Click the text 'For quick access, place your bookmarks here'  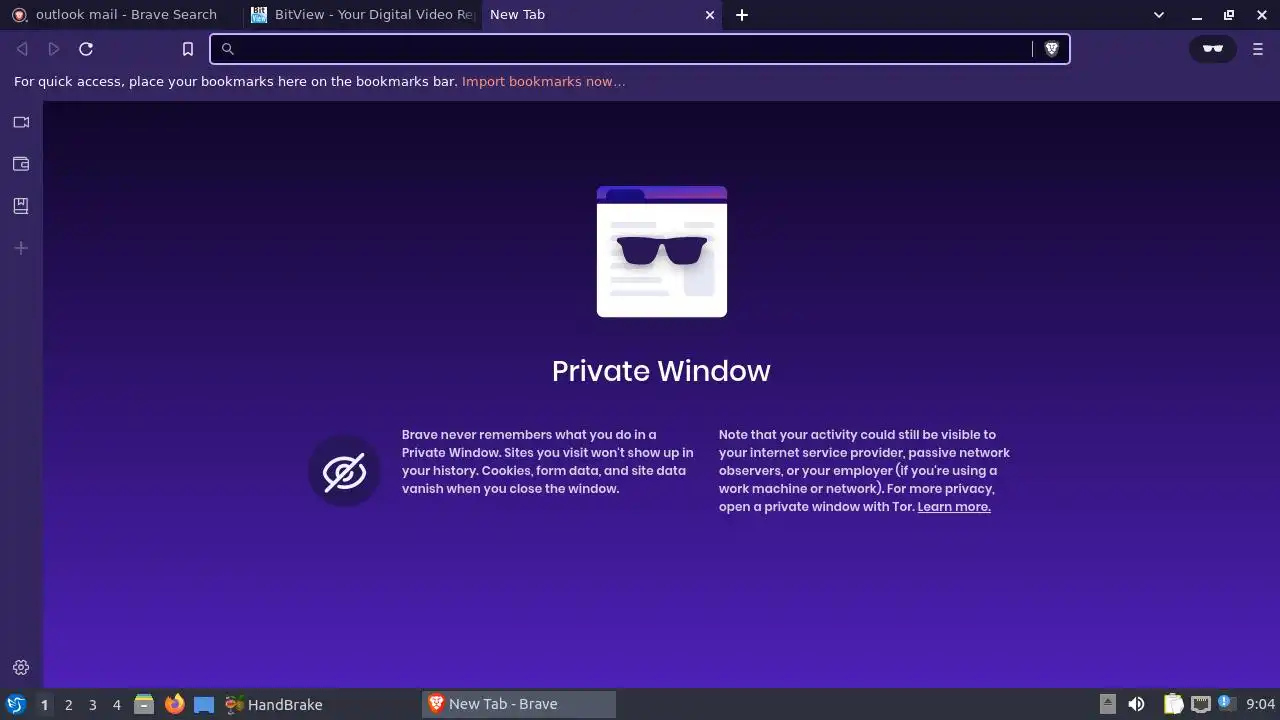pos(236,82)
